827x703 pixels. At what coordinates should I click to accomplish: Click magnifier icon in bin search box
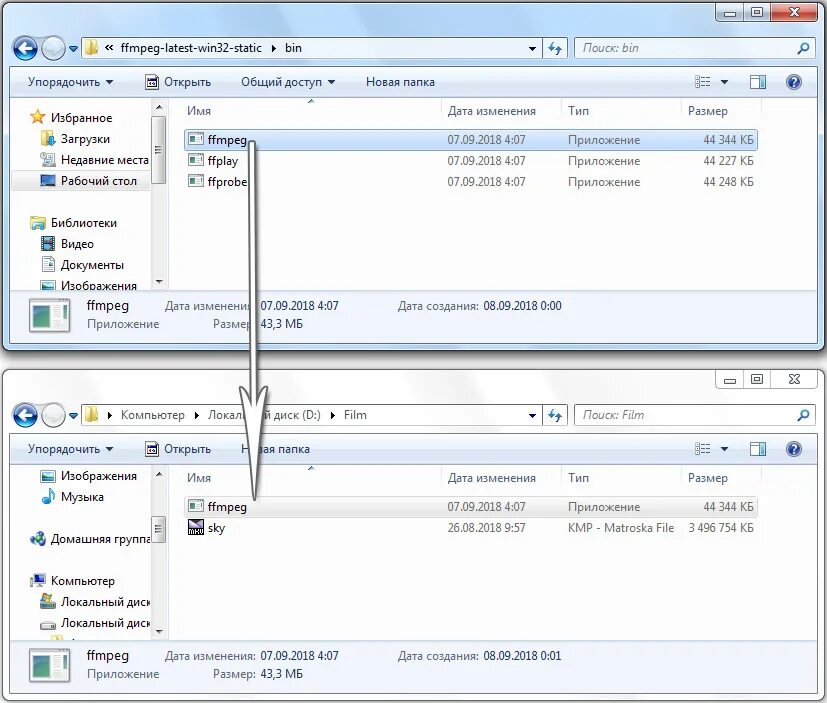[x=803, y=48]
